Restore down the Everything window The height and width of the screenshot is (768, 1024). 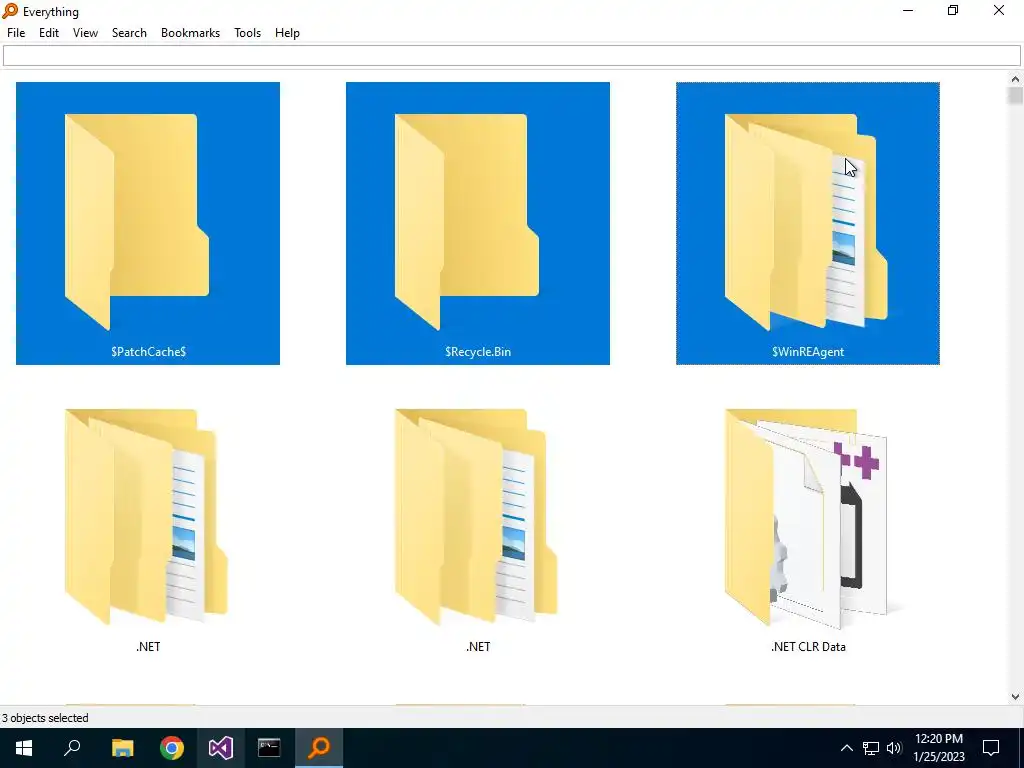953,10
